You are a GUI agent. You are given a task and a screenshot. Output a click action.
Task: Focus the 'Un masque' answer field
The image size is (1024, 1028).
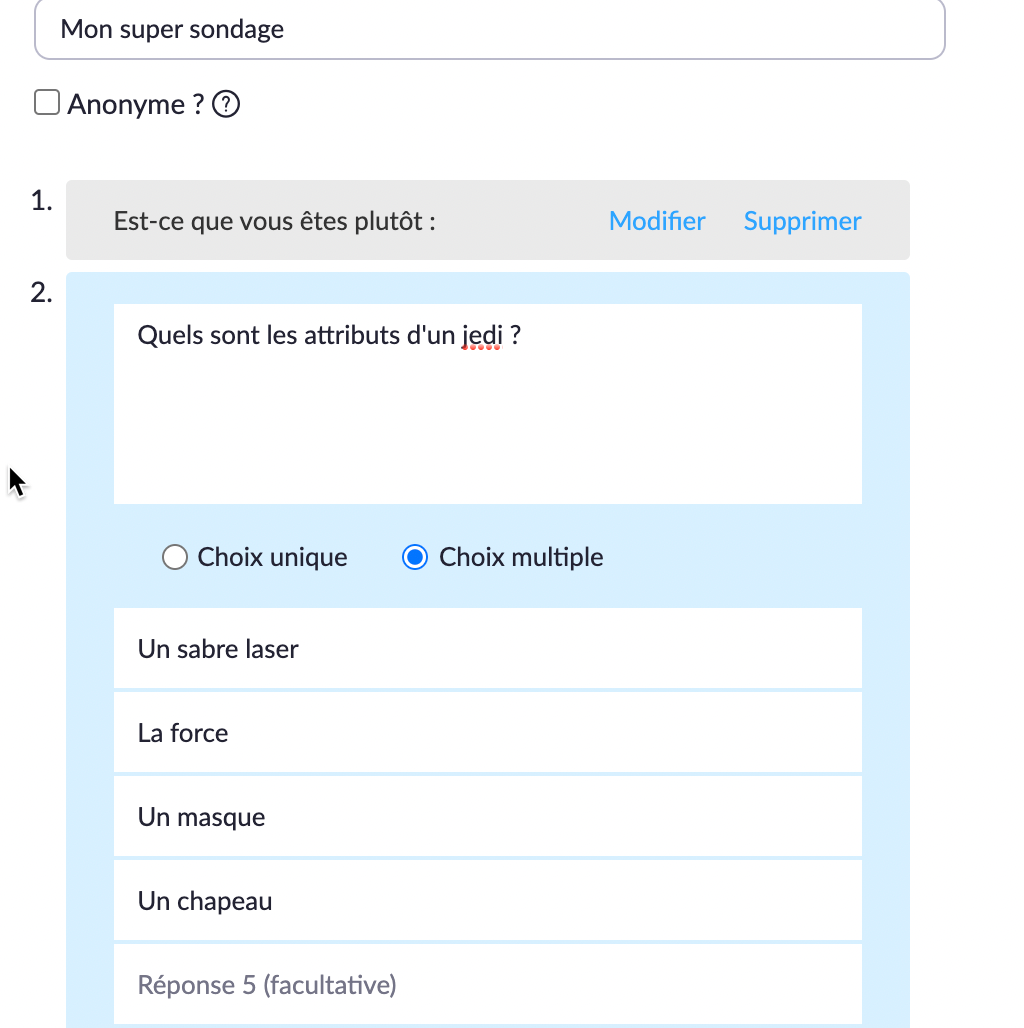point(488,816)
